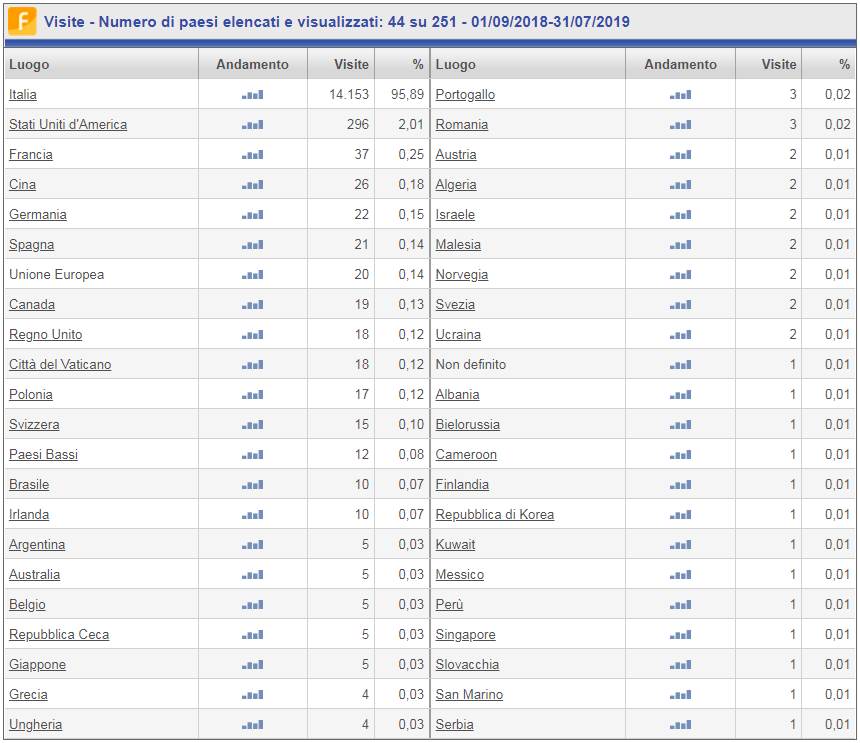Click the trend icon for Portogallo
Image resolution: width=860 pixels, height=743 pixels.
pyautogui.click(x=680, y=95)
